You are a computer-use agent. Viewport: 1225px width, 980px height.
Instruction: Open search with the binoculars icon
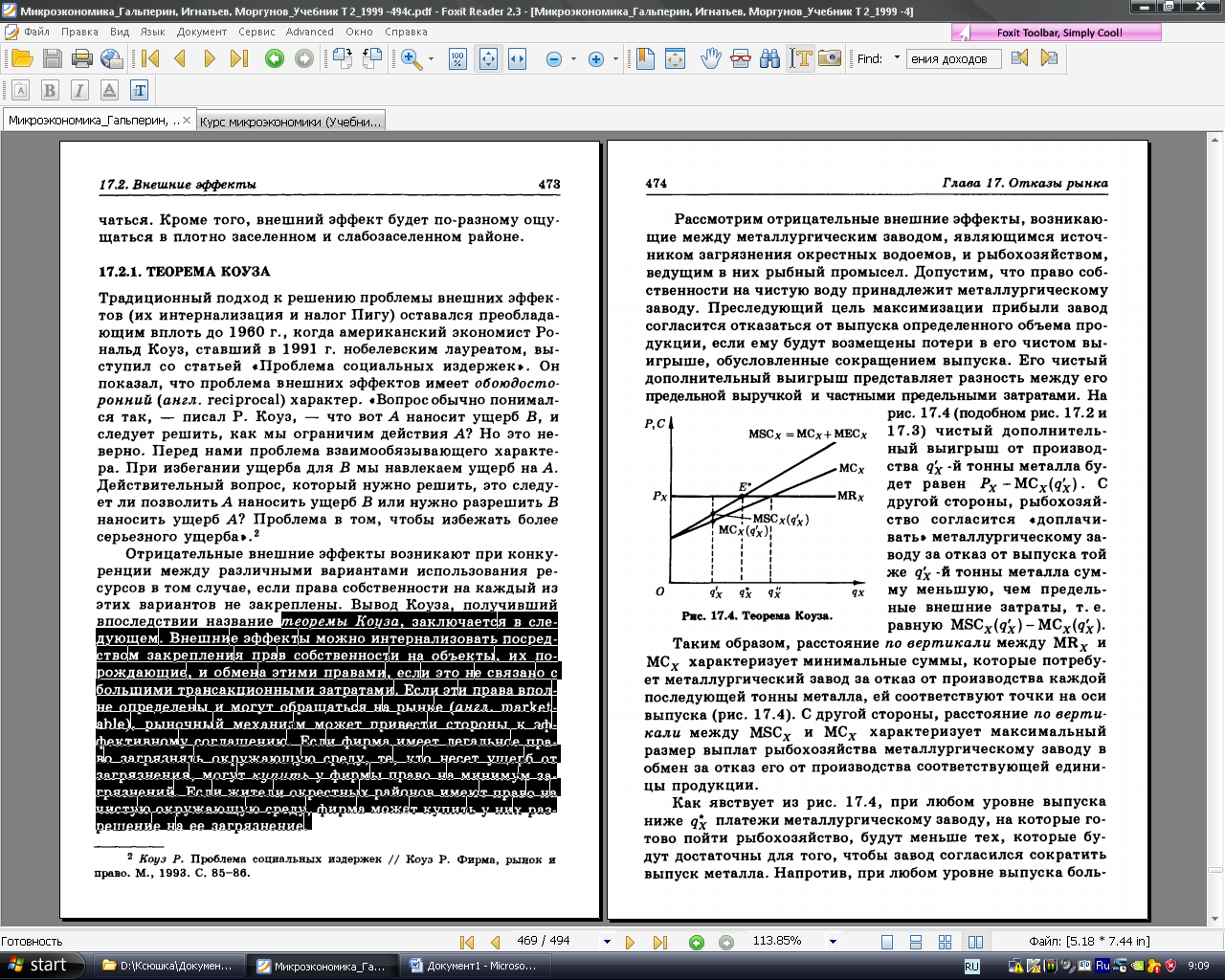769,58
